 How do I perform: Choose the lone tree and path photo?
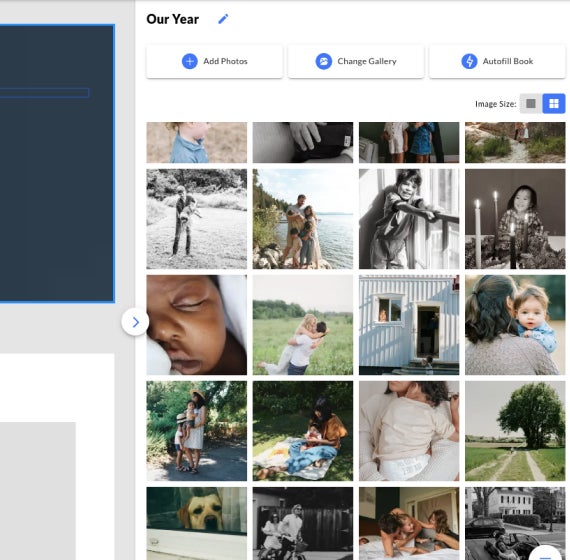point(515,431)
